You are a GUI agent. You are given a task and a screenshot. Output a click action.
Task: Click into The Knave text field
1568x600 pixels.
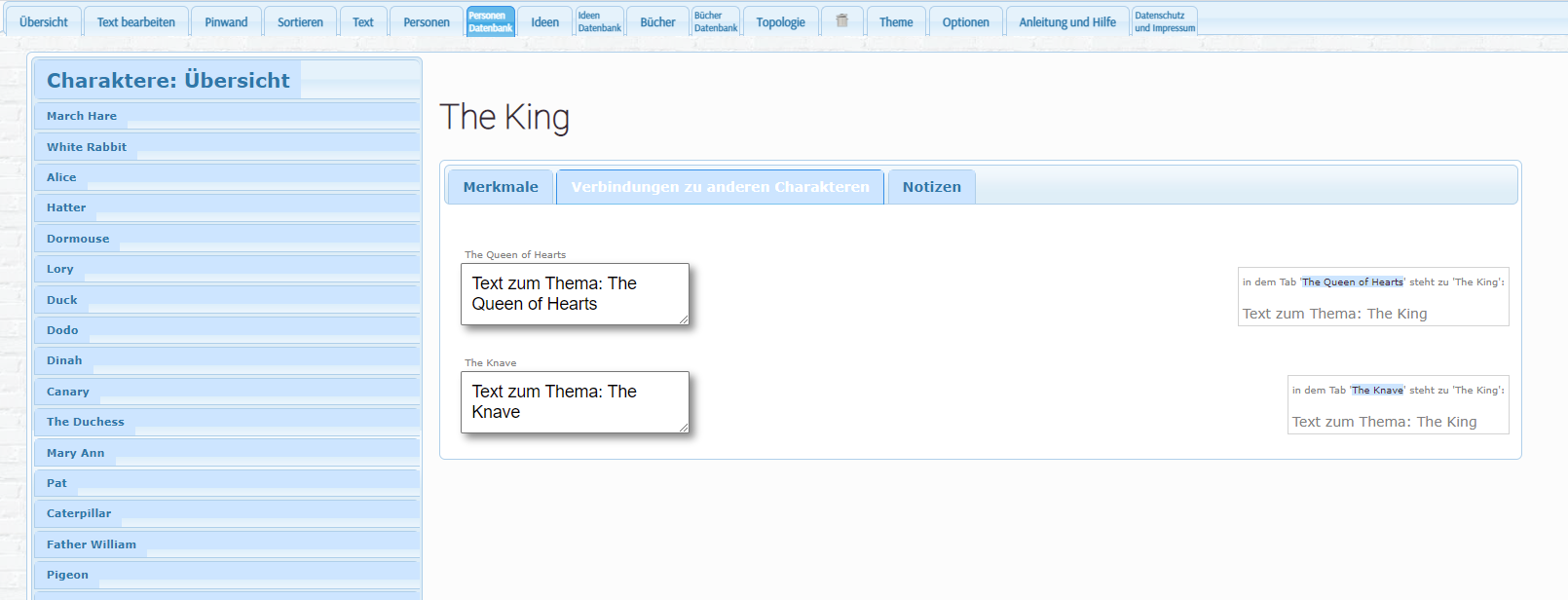(x=575, y=402)
